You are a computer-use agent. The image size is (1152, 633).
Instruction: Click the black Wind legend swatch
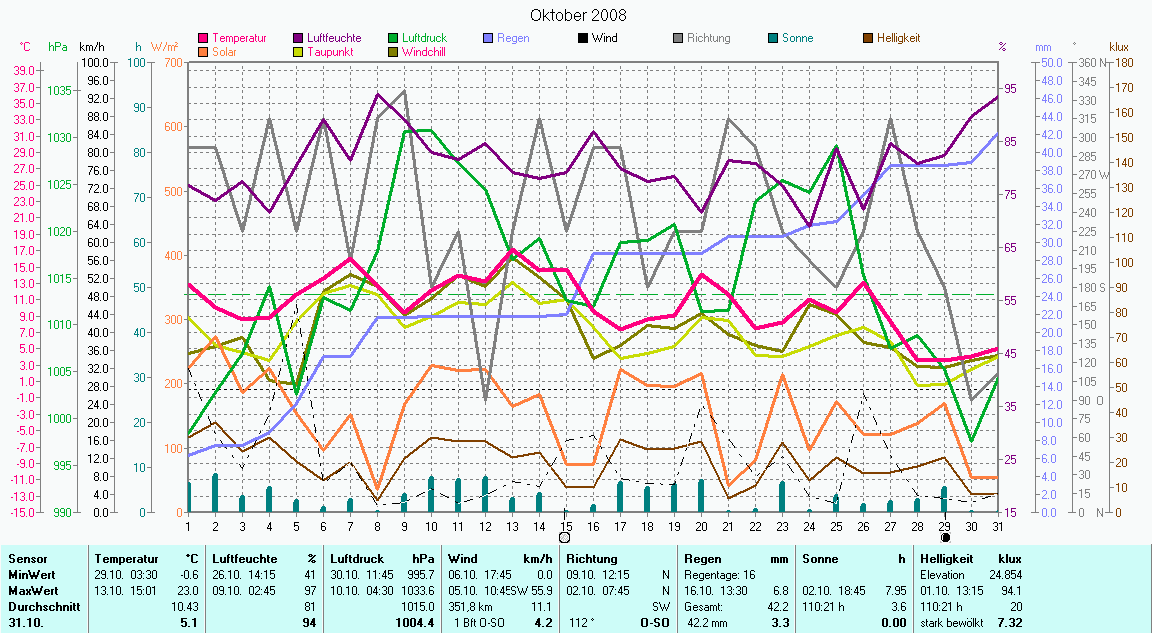tap(582, 39)
